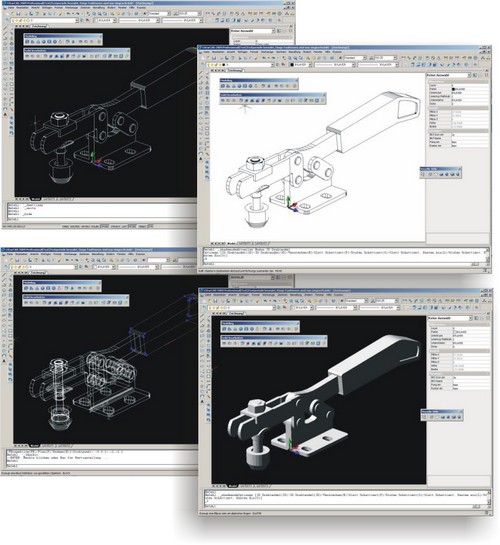Viewport: 500px width, 545px height.
Task: Open Zeichnen menu in top-left wireframe window
Action: 84,7
